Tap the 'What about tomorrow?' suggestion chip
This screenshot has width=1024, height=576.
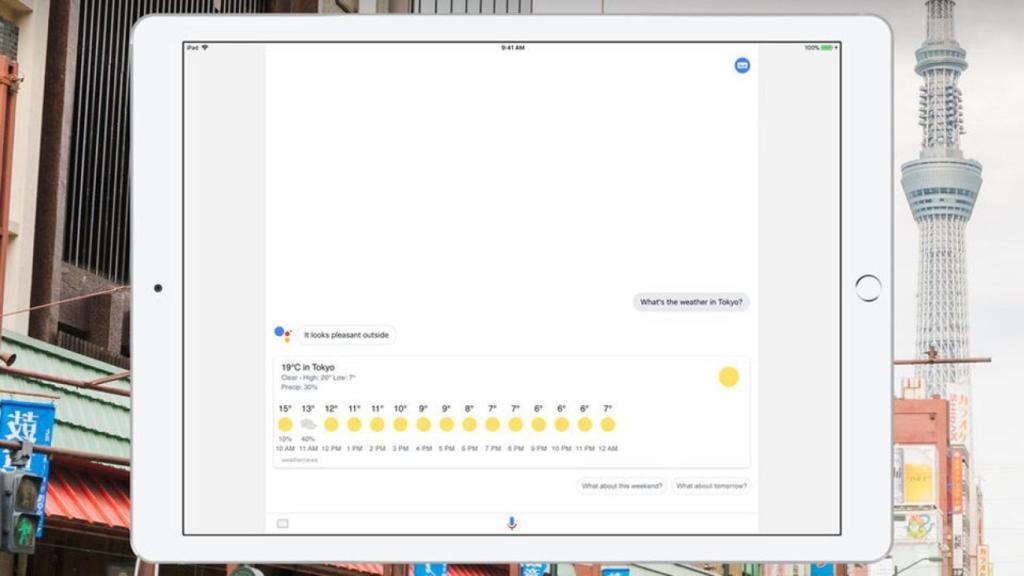(713, 483)
